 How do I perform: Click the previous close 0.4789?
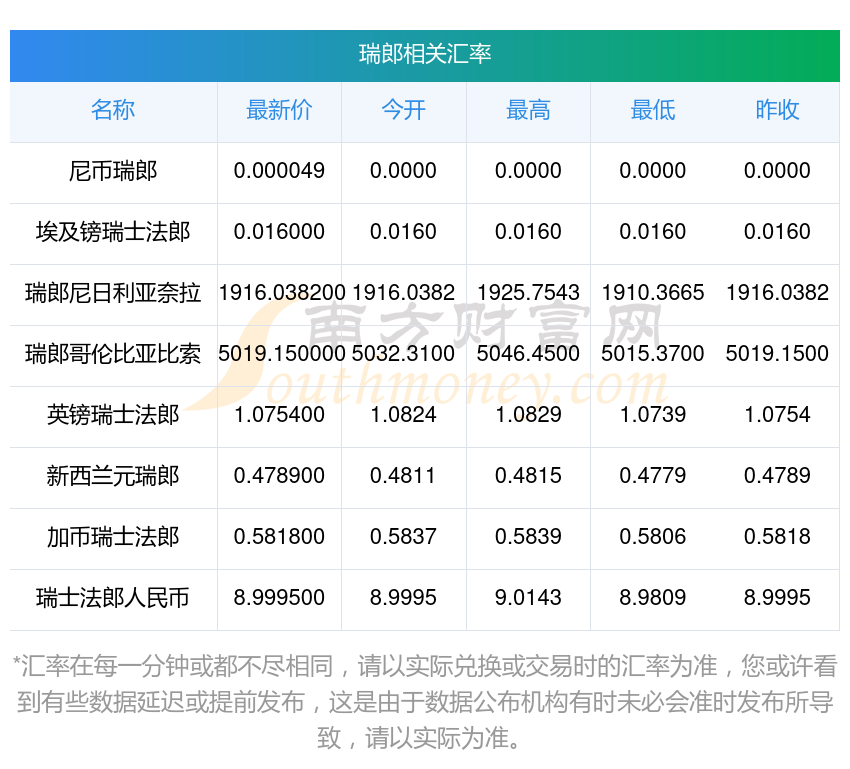(777, 476)
